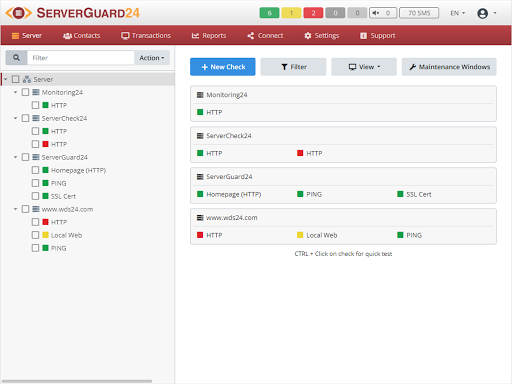The image size is (512, 384).
Task: Toggle the root Server checkbox in sidebar
Action: click(15, 79)
